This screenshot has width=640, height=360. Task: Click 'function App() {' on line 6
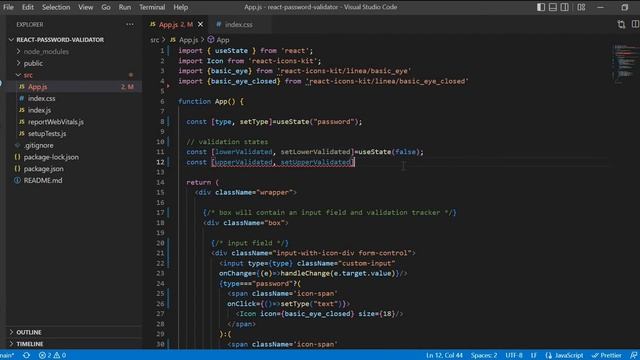[211, 101]
